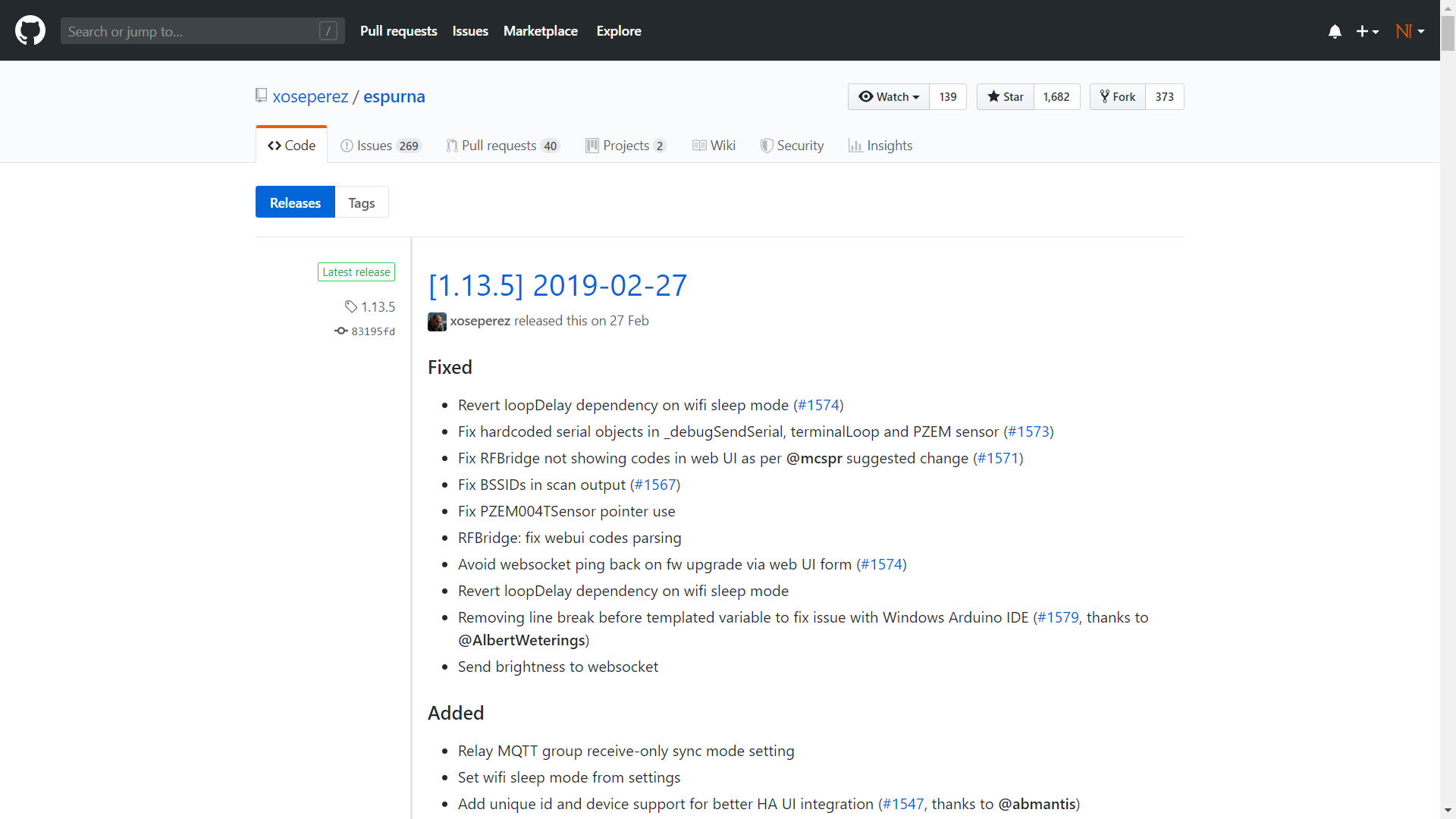Open the Security tab

(792, 146)
